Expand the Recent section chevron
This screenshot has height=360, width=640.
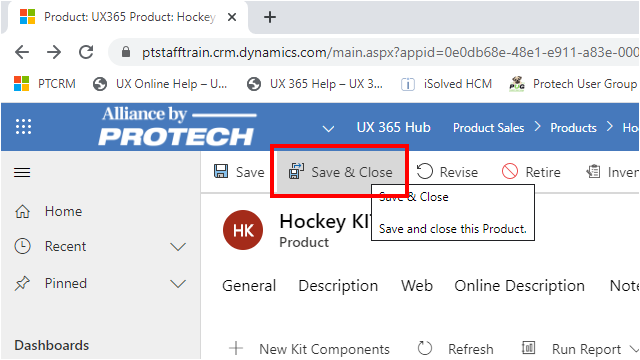pyautogui.click(x=178, y=247)
